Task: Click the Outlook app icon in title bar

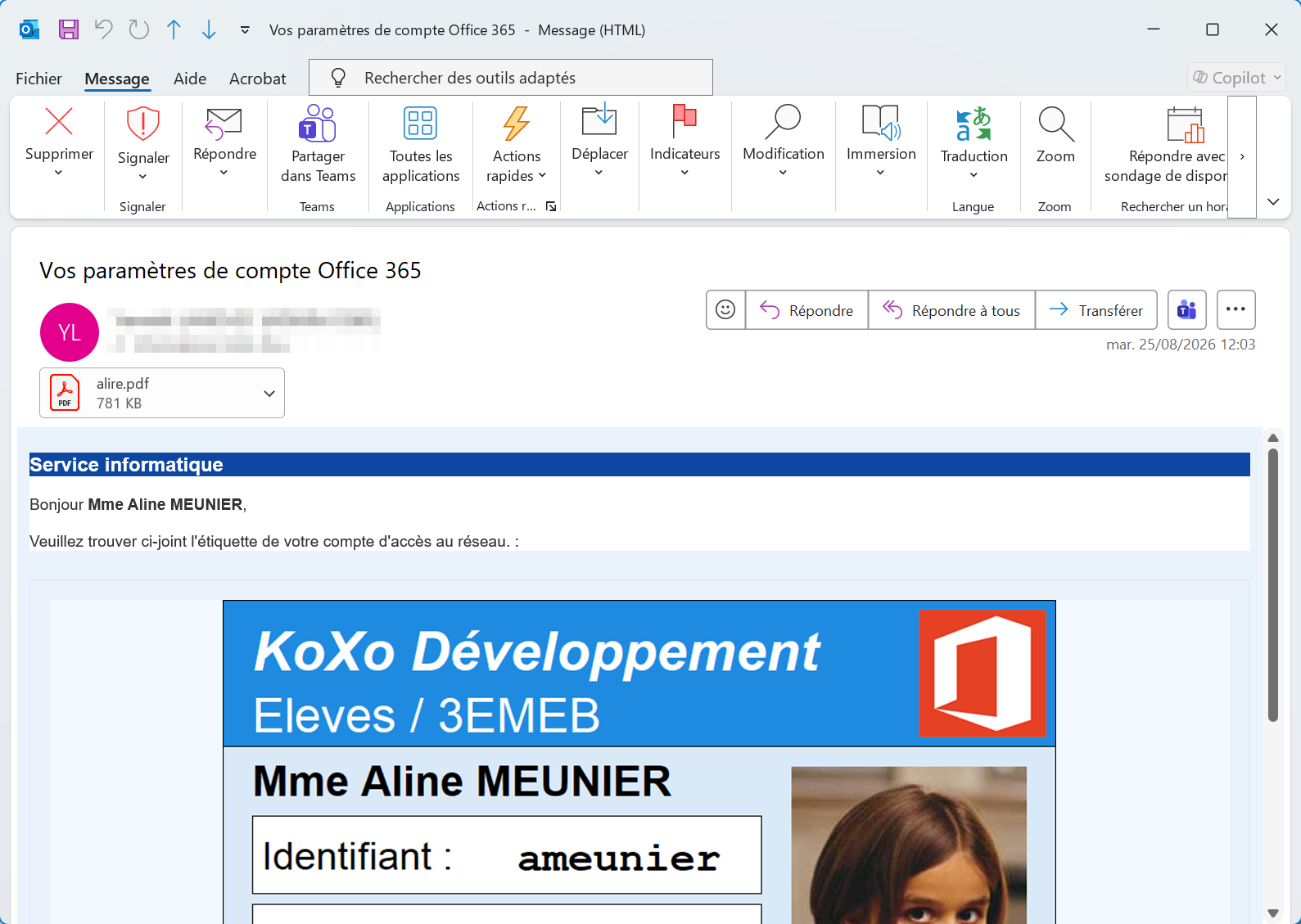Action: [x=29, y=30]
